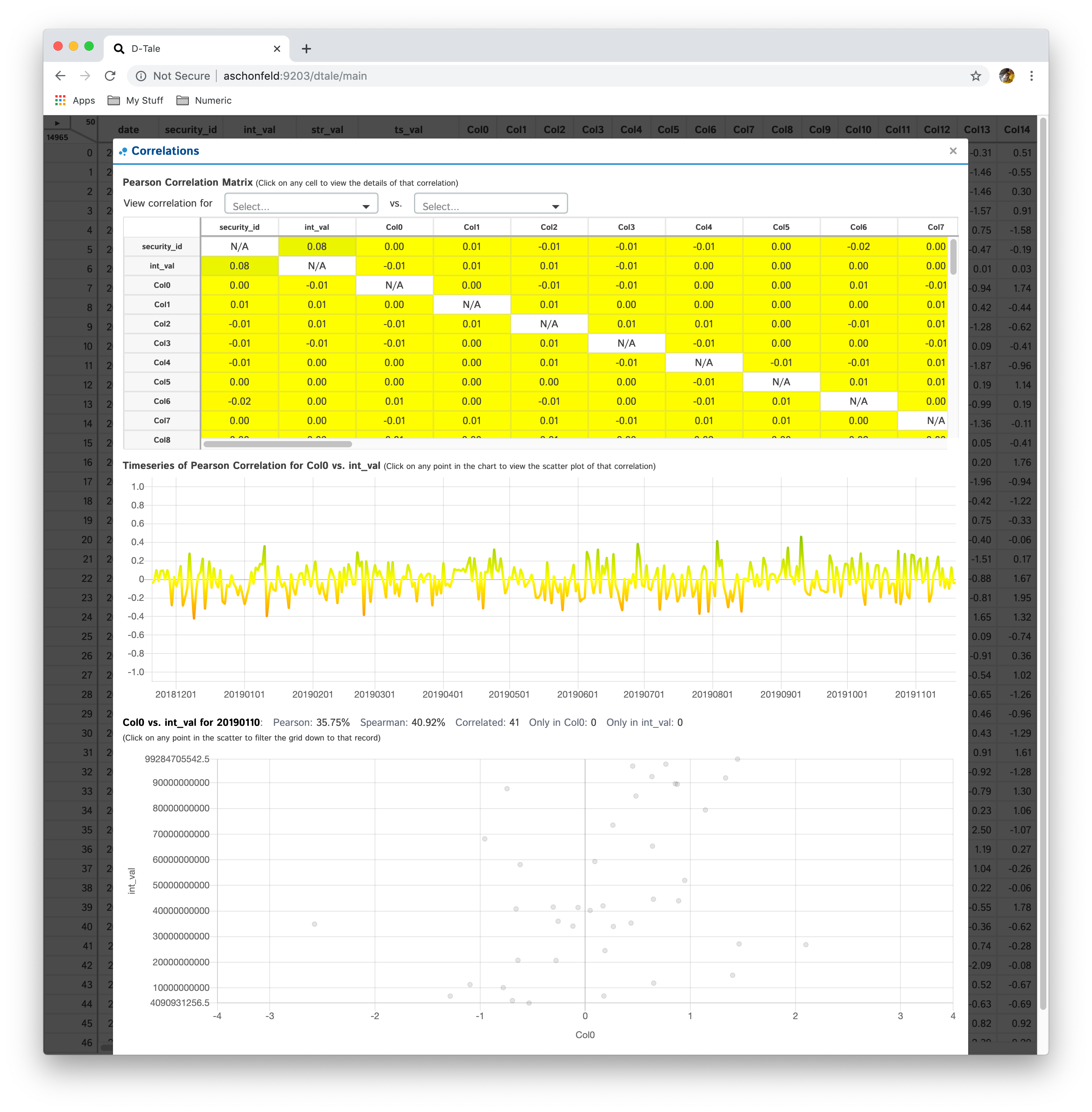Bookmark page with star icon
Image resolution: width=1092 pixels, height=1112 pixels.
click(976, 76)
